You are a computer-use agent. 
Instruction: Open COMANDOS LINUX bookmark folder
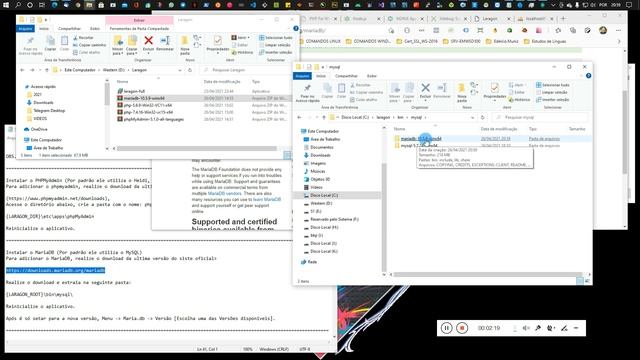[x=320, y=41]
